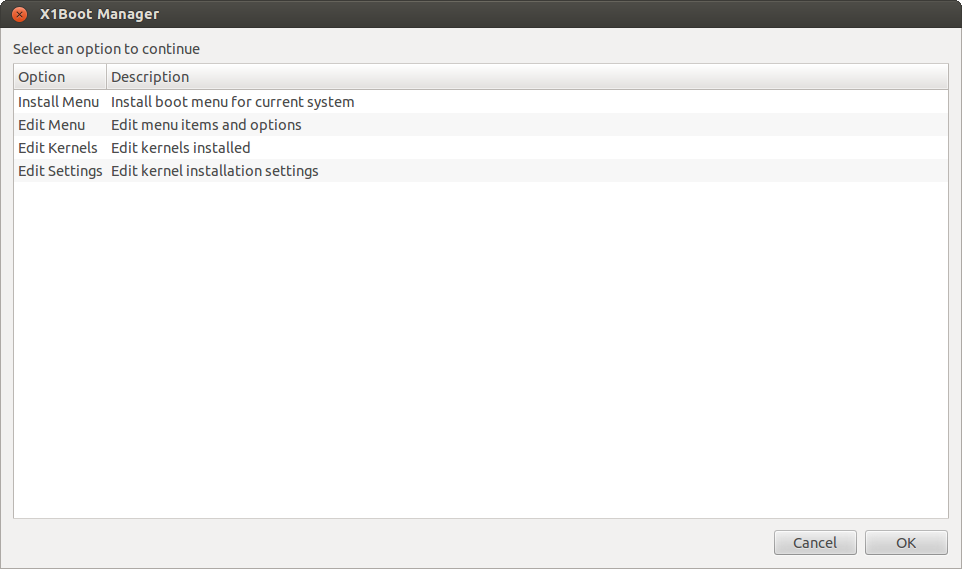This screenshot has height=569, width=962.
Task: Confirm with the OK button
Action: 905,543
